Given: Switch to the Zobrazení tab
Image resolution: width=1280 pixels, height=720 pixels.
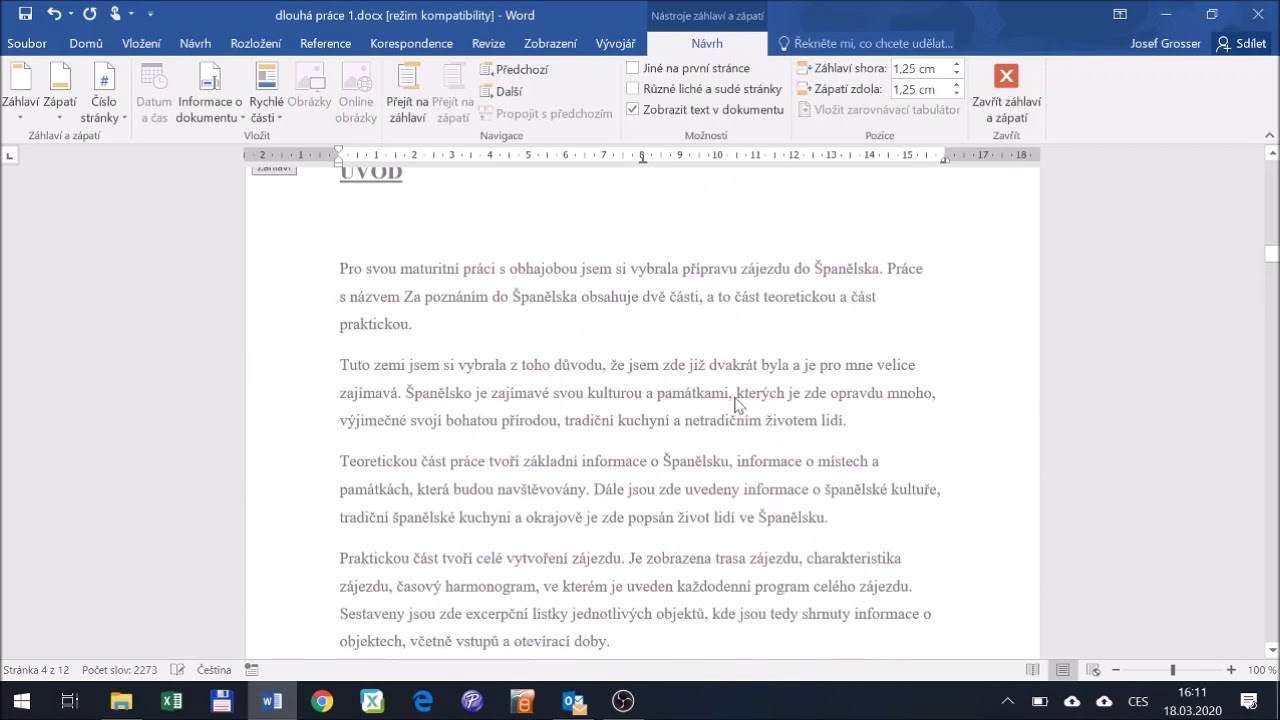Looking at the screenshot, I should coord(550,43).
